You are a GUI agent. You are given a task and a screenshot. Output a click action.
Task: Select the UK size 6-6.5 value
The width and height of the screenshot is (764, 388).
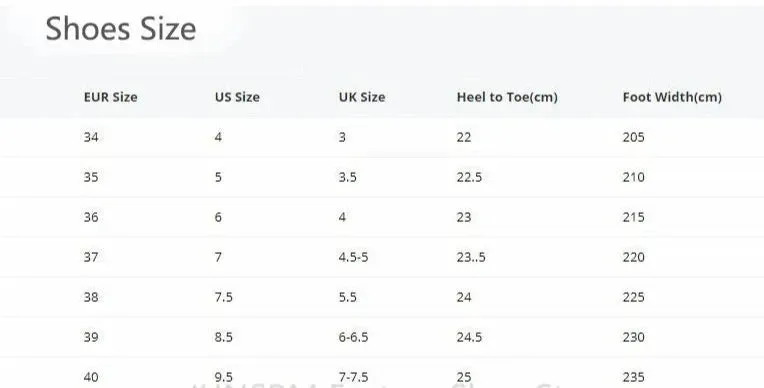point(354,337)
